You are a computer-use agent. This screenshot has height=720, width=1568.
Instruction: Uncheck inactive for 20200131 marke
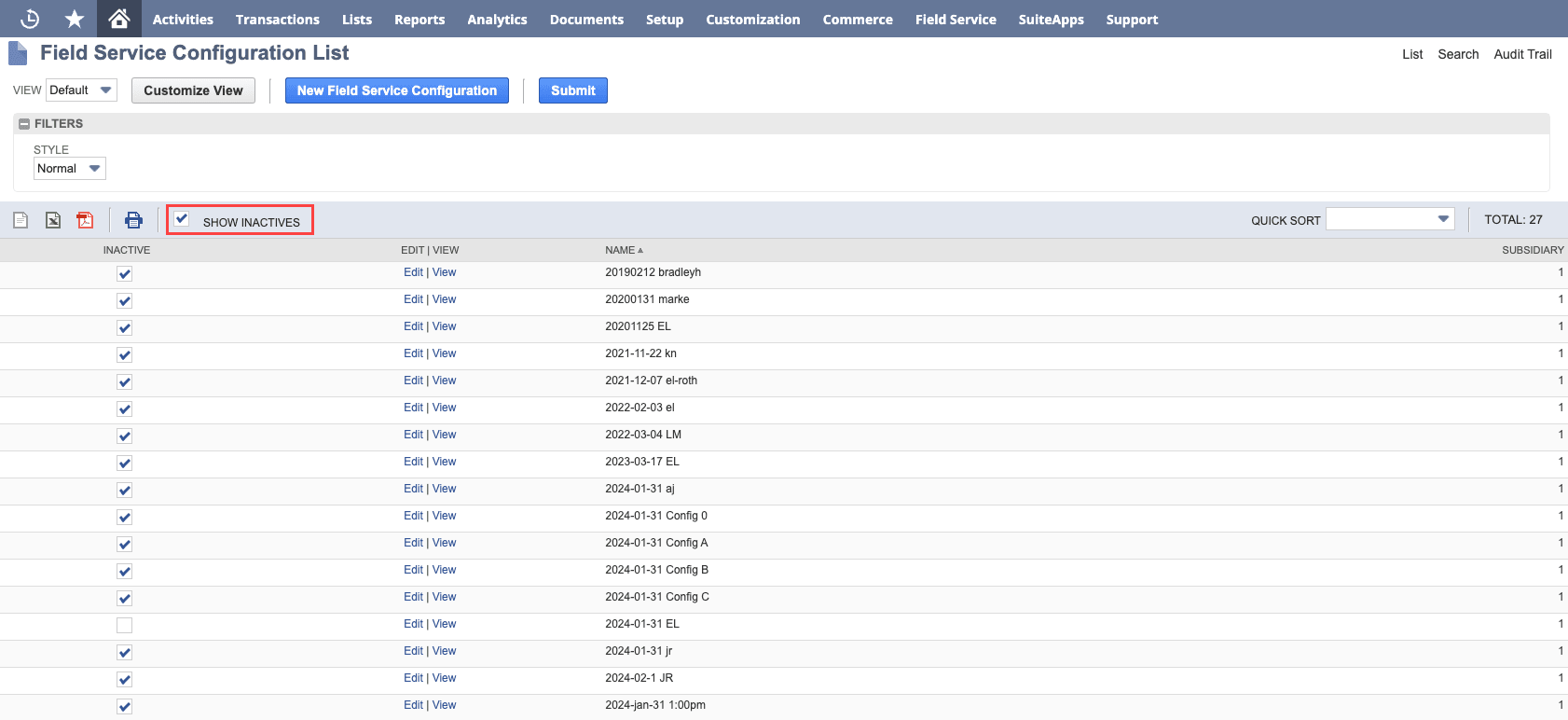point(124,300)
